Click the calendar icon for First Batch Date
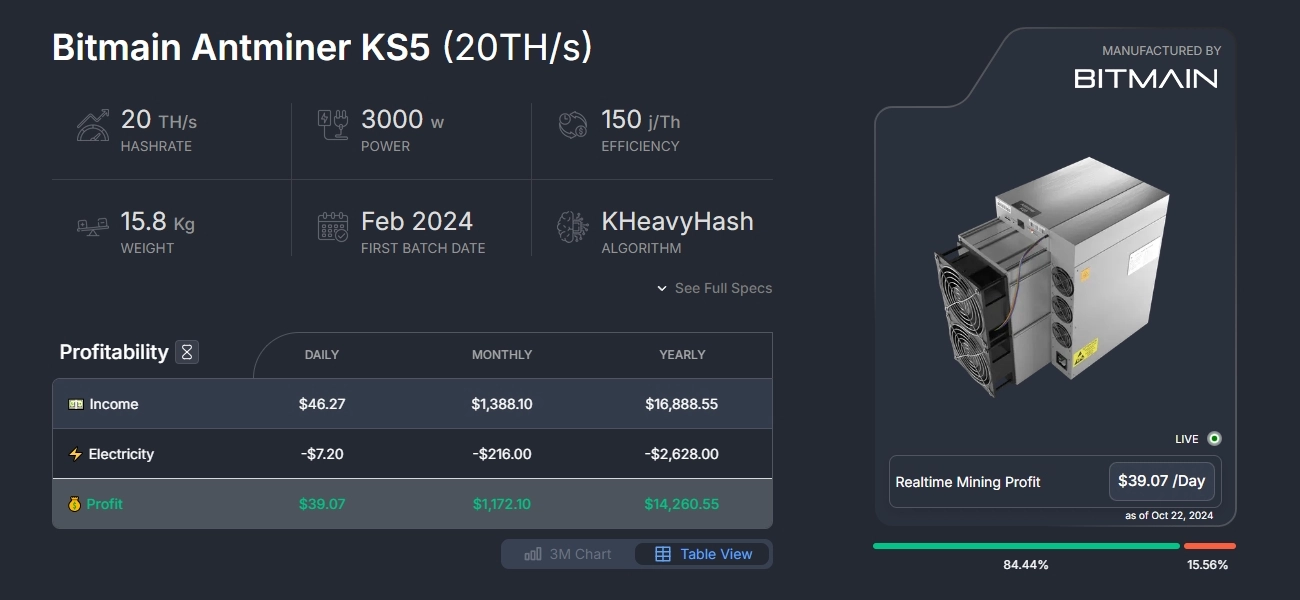 tap(331, 224)
